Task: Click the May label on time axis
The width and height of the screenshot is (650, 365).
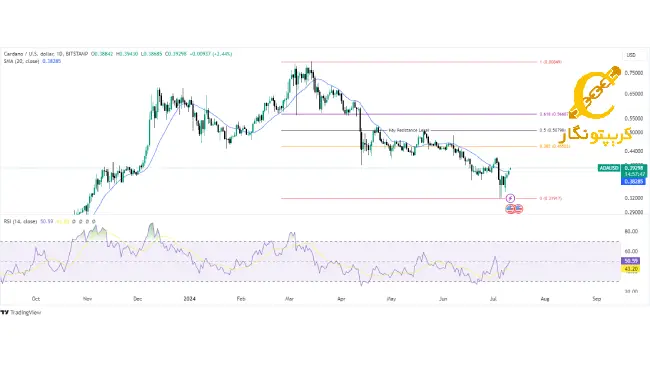Action: click(x=391, y=299)
